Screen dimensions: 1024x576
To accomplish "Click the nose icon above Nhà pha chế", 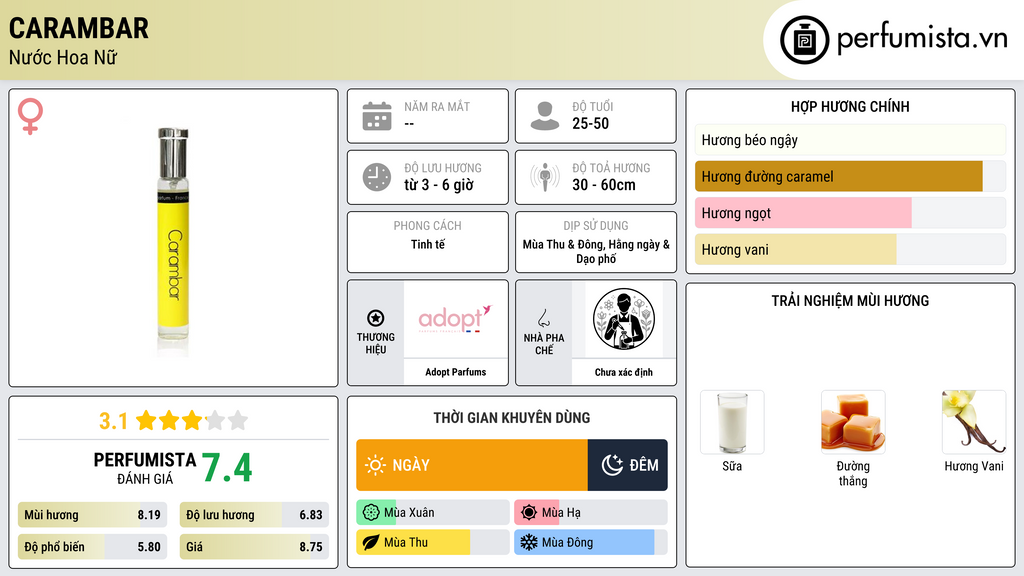I will point(544,318).
